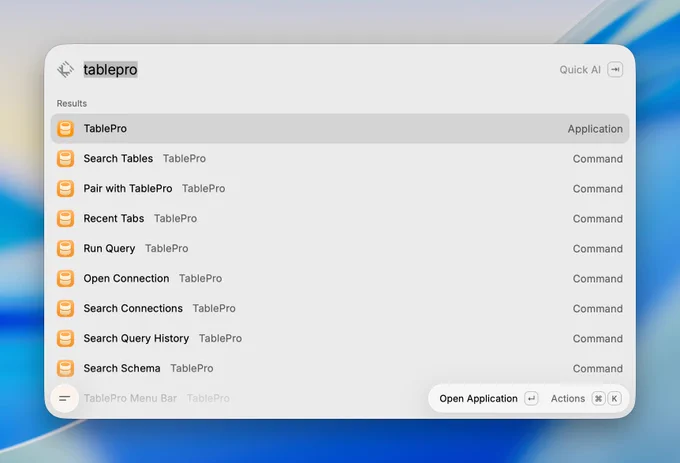This screenshot has width=680, height=463.
Task: Click the icon beside Open Connection
Action: (x=65, y=278)
